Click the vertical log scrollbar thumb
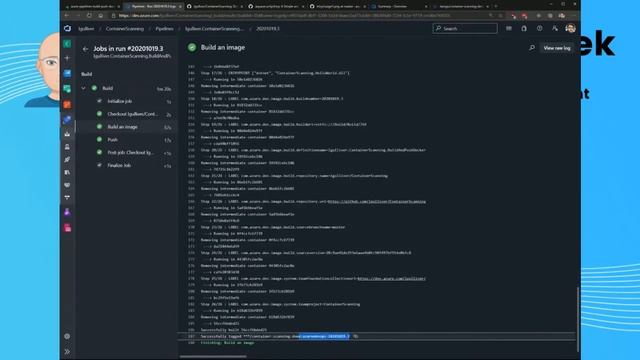This screenshot has width=640, height=360. [578, 319]
